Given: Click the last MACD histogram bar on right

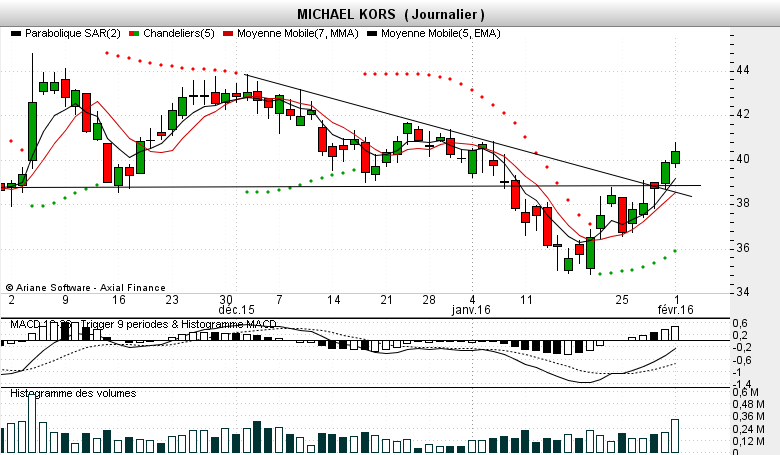Looking at the screenshot, I should [675, 334].
